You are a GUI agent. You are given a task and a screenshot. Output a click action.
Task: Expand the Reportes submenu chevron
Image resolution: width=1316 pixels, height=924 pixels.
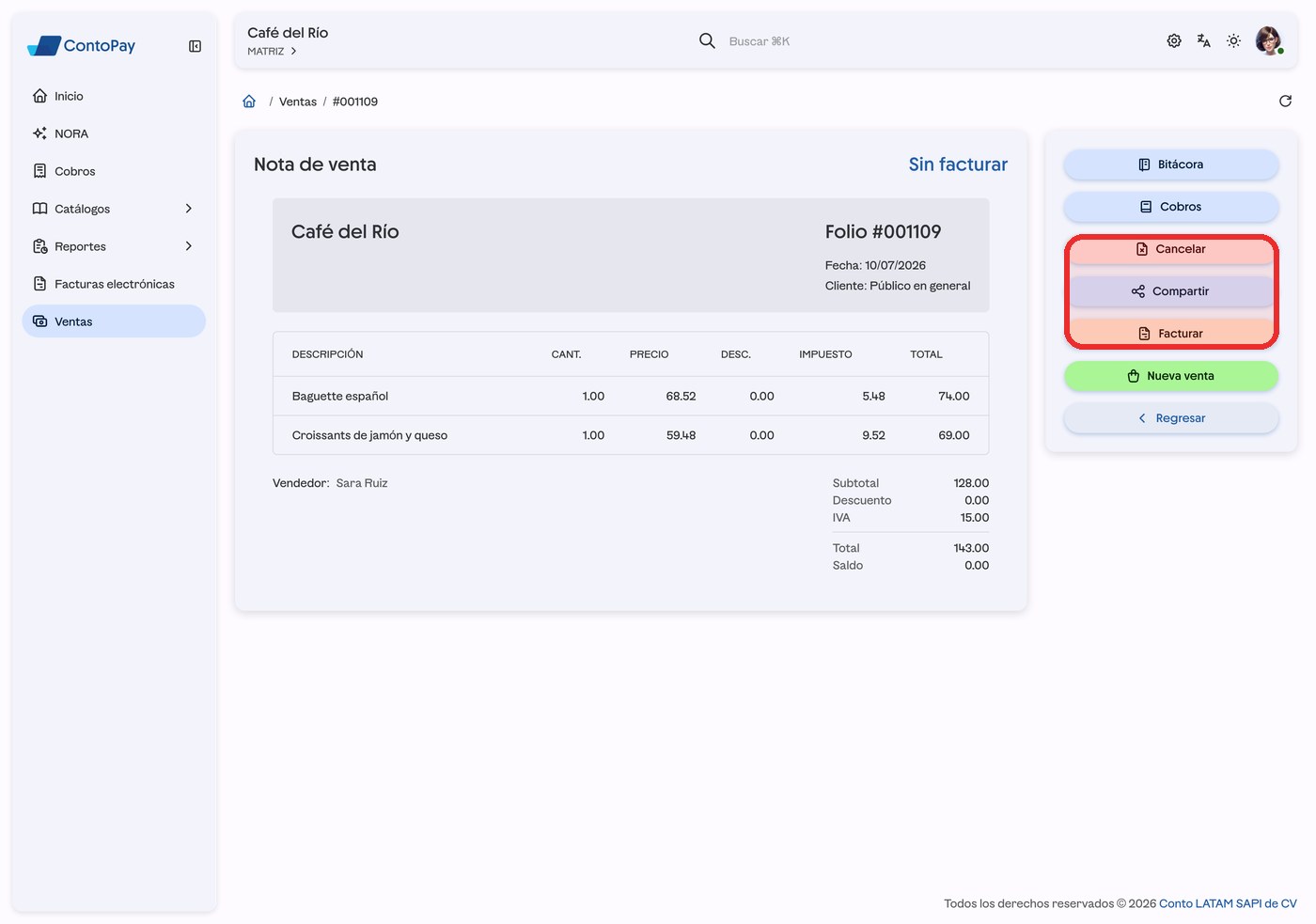pyautogui.click(x=189, y=246)
